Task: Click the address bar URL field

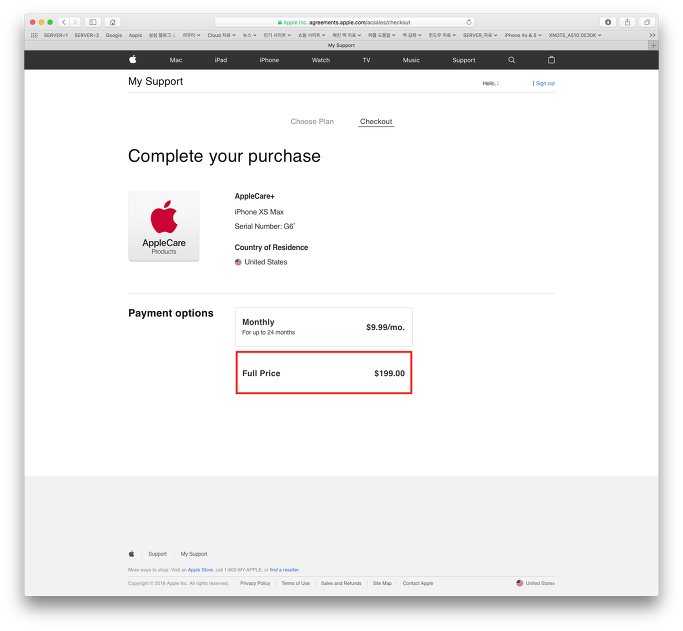Action: pyautogui.click(x=344, y=22)
